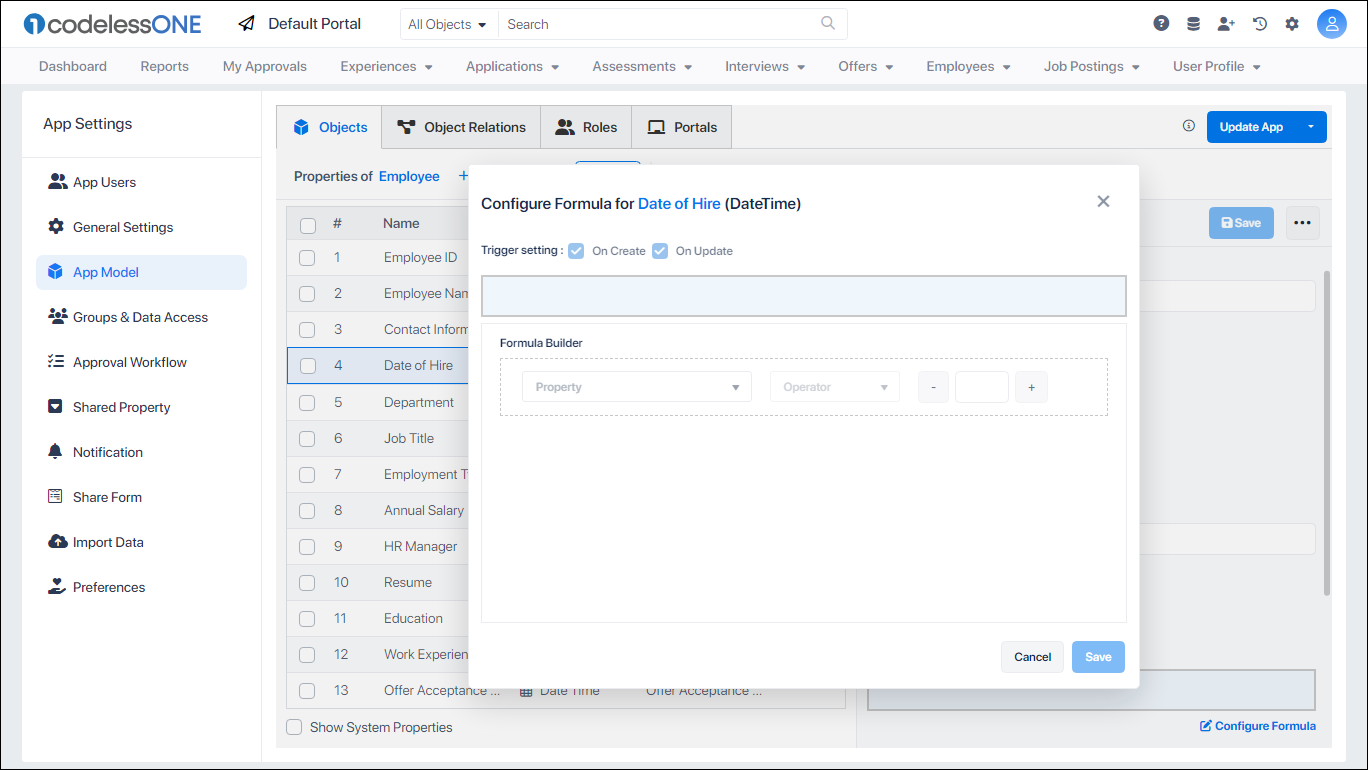The image size is (1368, 770).
Task: Open the history clock icon
Action: [x=1260, y=24]
